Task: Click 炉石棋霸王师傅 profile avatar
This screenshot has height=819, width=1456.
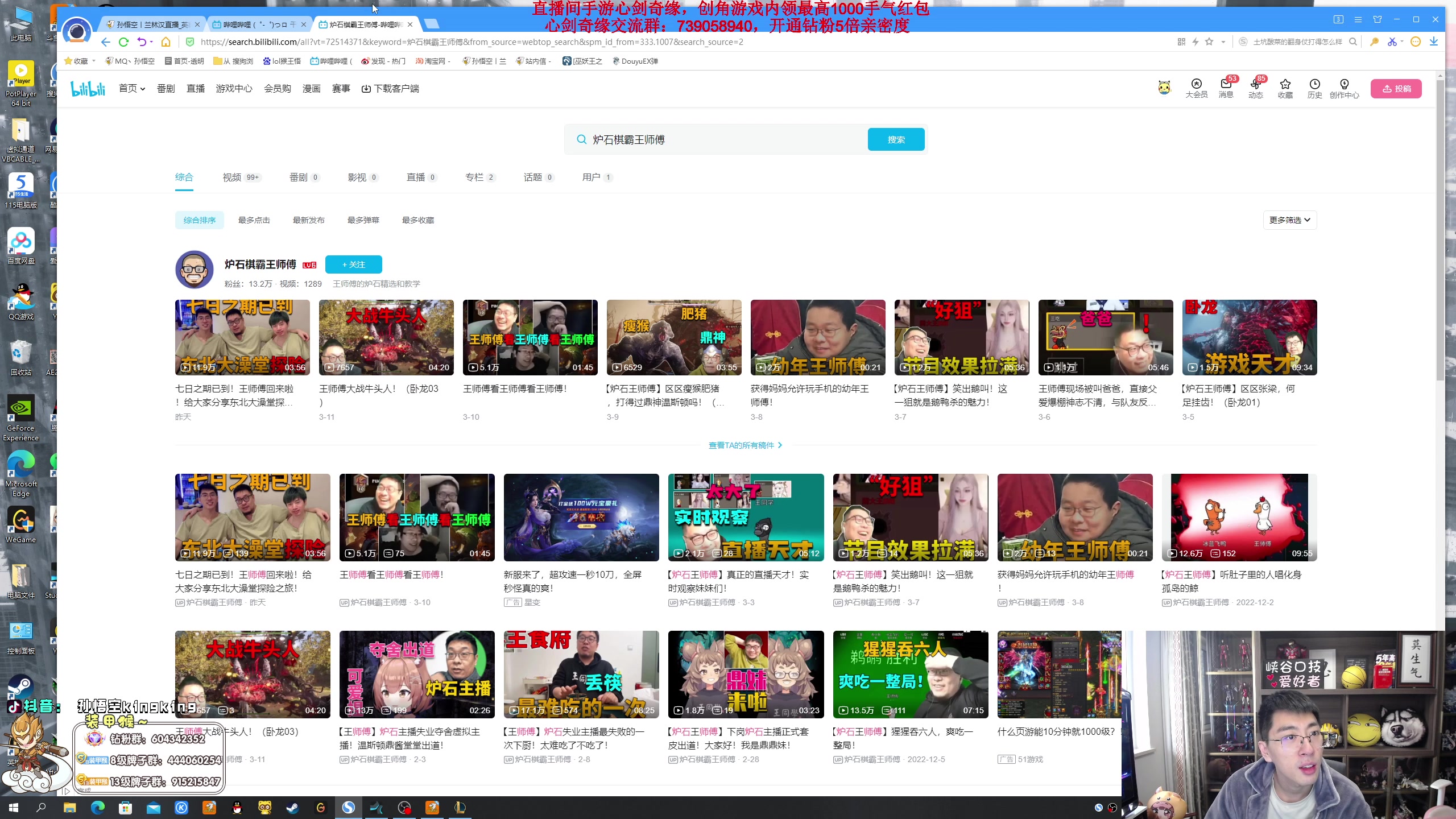Action: pyautogui.click(x=194, y=270)
